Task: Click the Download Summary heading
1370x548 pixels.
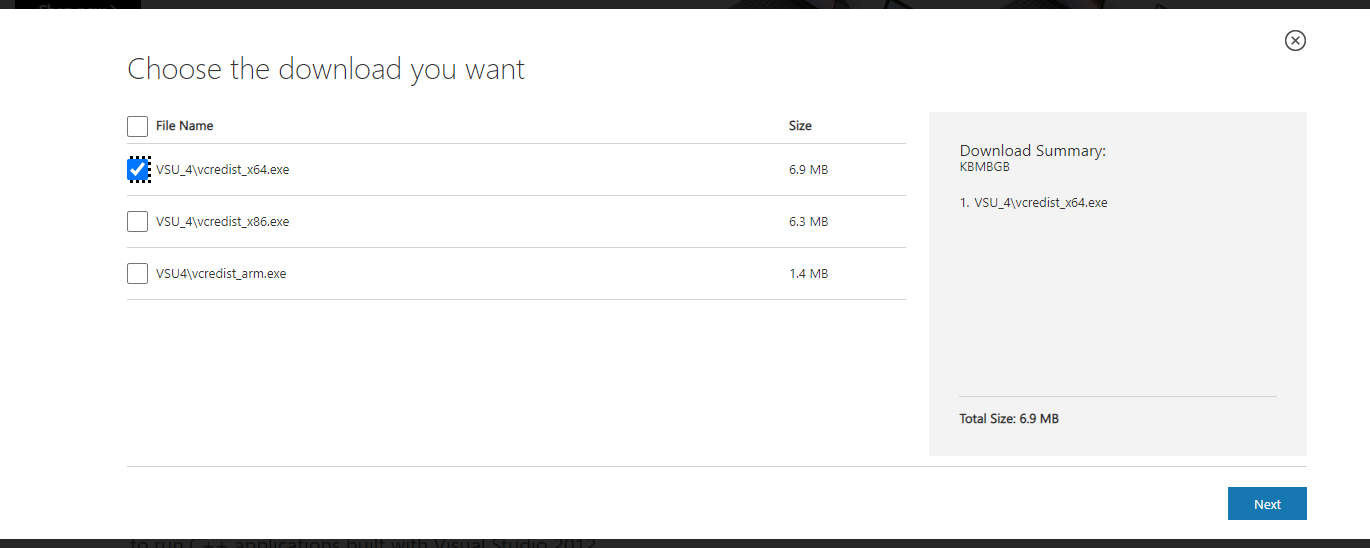Action: [x=1033, y=151]
